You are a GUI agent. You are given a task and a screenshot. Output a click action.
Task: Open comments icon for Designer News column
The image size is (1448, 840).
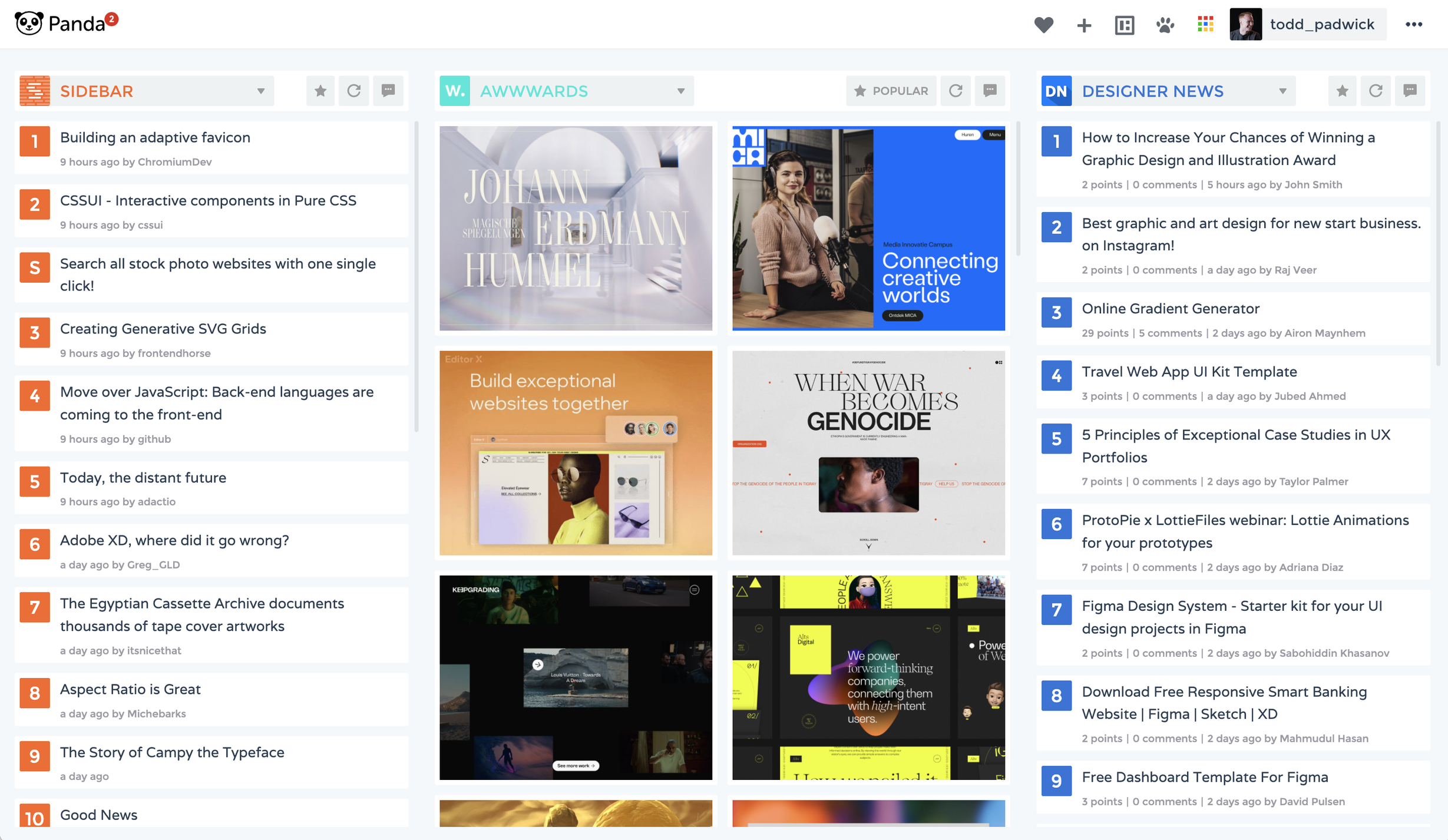pyautogui.click(x=1410, y=91)
